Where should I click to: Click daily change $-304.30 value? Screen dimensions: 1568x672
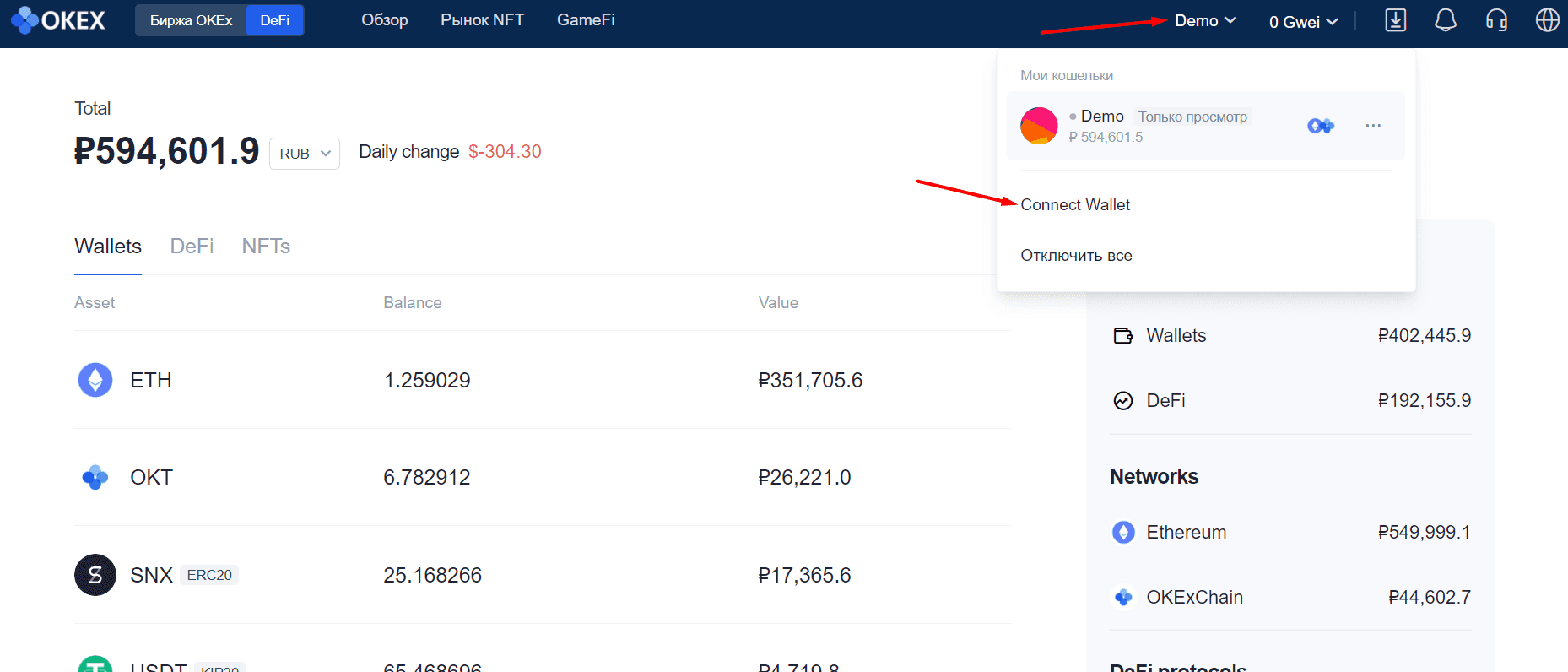pyautogui.click(x=505, y=151)
